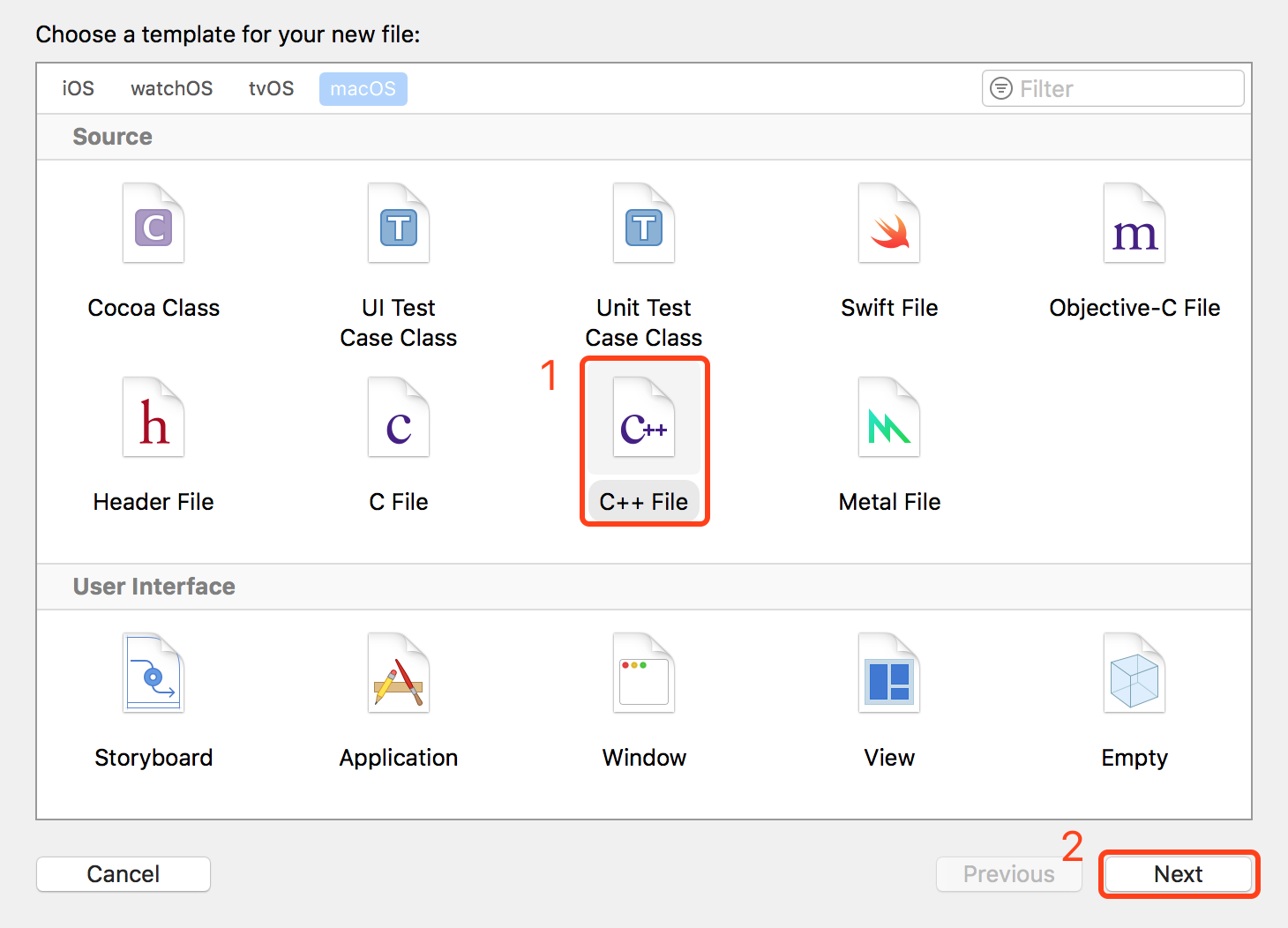Select the Header File template icon

click(154, 417)
